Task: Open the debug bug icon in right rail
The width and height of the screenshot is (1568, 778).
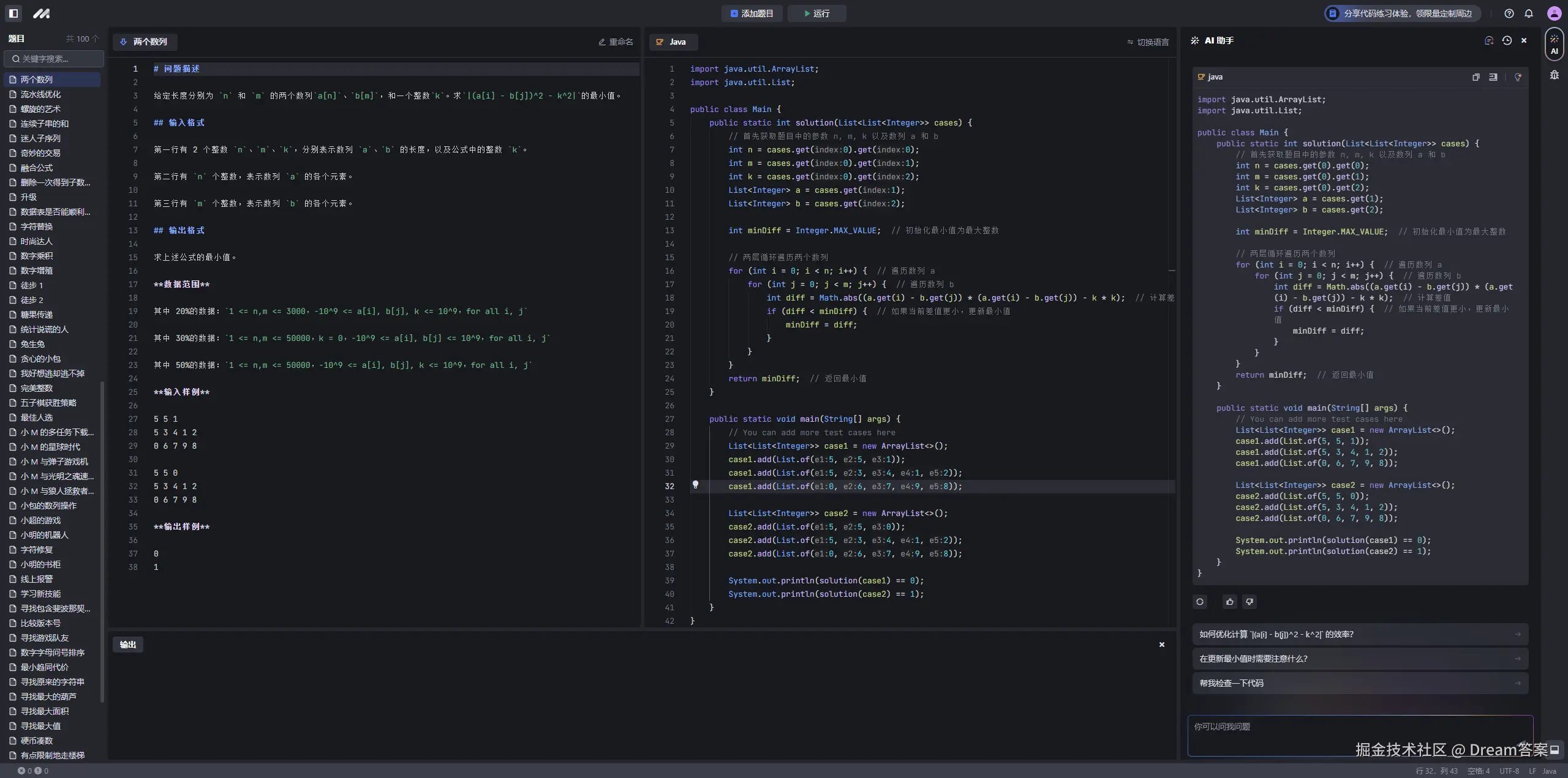Action: click(1555, 75)
